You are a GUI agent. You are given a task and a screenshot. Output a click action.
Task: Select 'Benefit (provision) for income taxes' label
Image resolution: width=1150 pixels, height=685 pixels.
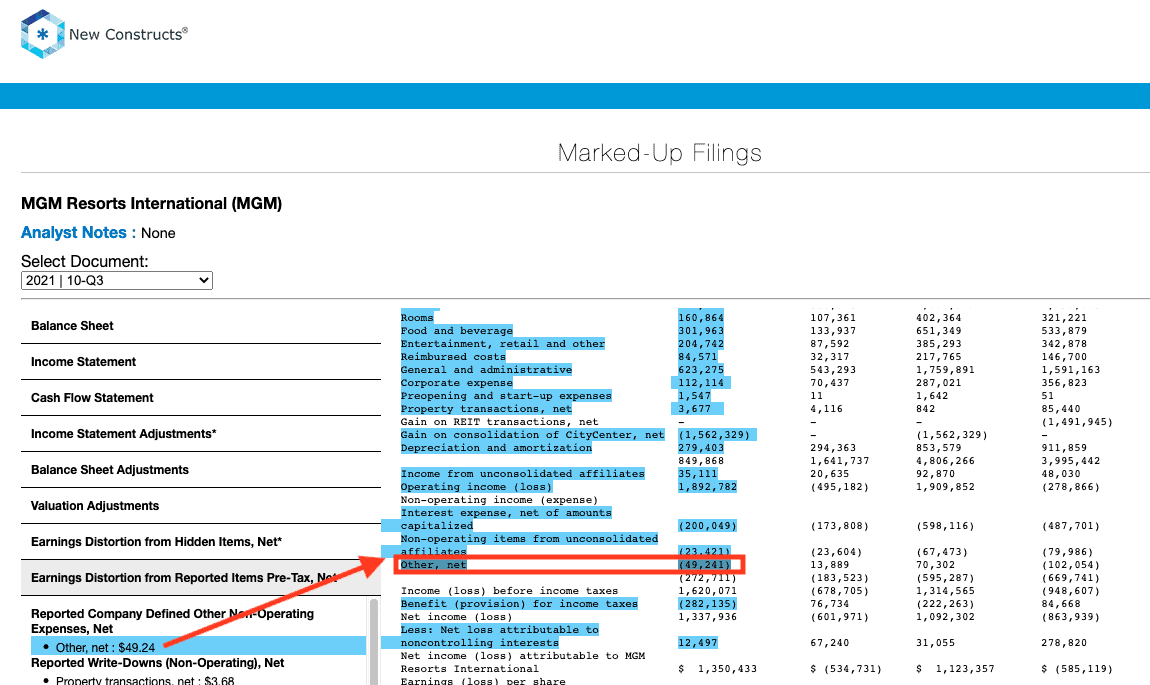point(519,604)
